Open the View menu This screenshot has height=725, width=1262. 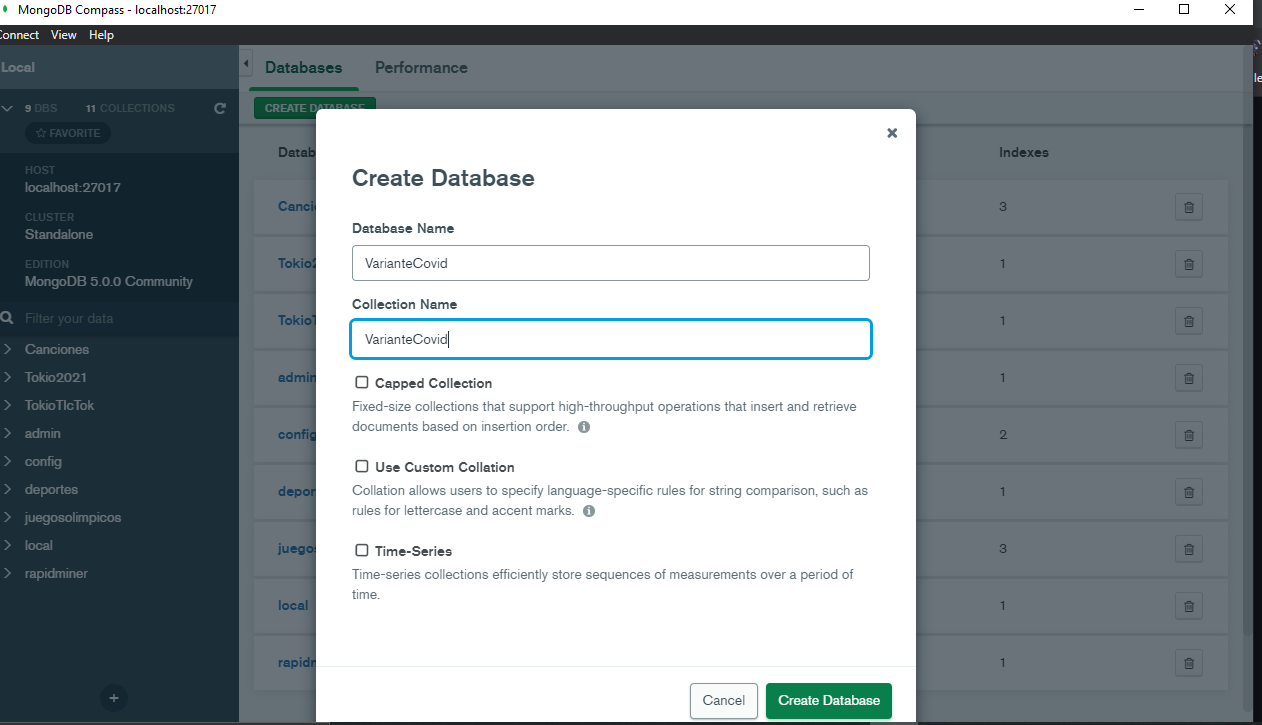coord(64,35)
